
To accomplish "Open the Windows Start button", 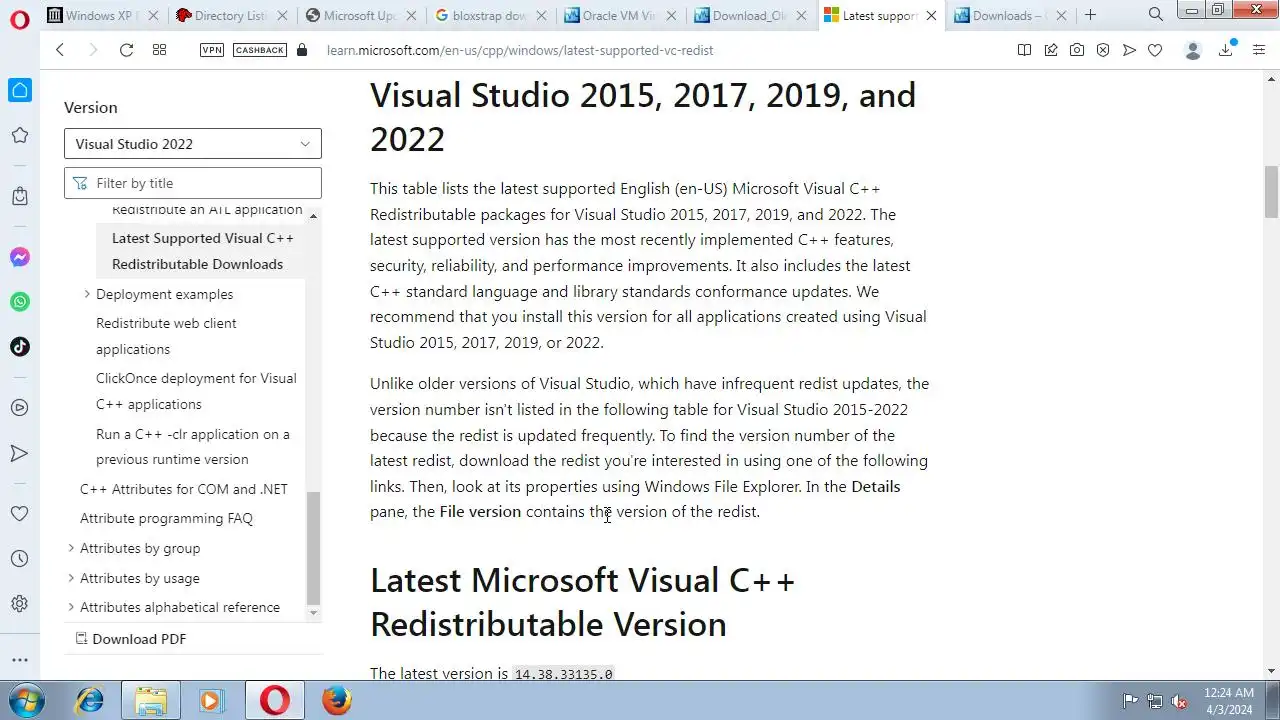I will click(24, 700).
